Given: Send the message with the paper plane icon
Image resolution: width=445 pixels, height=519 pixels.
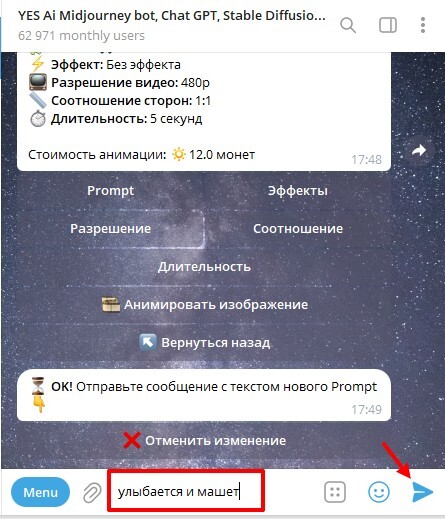Looking at the screenshot, I should point(422,492).
